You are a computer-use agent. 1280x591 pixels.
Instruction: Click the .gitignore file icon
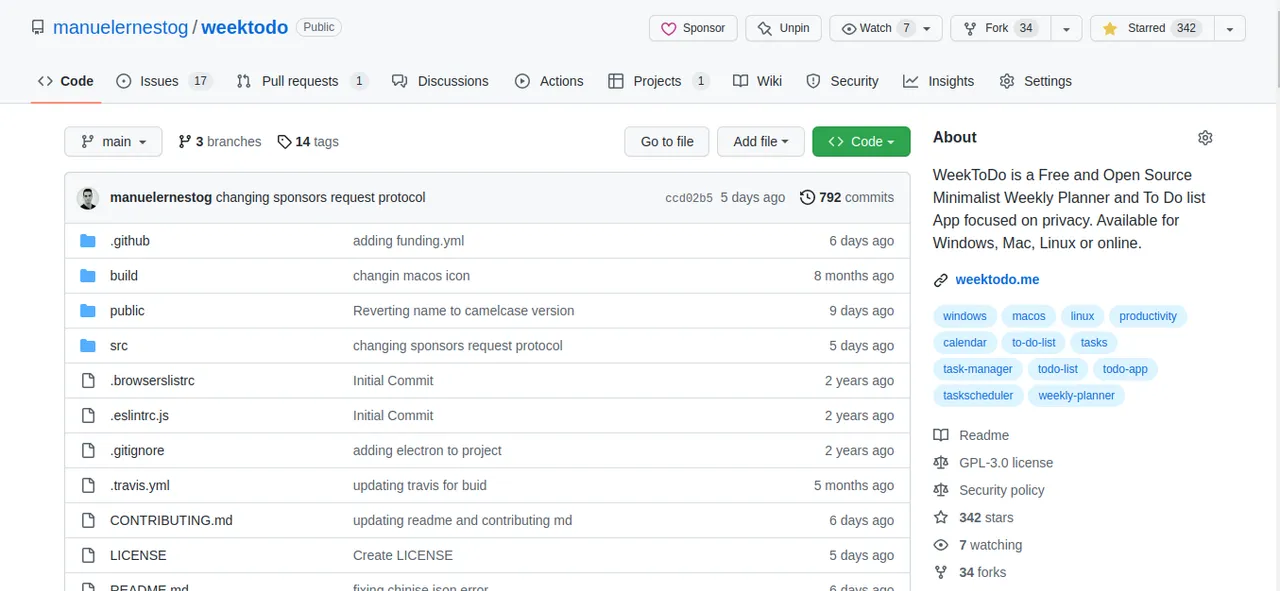tap(88, 451)
